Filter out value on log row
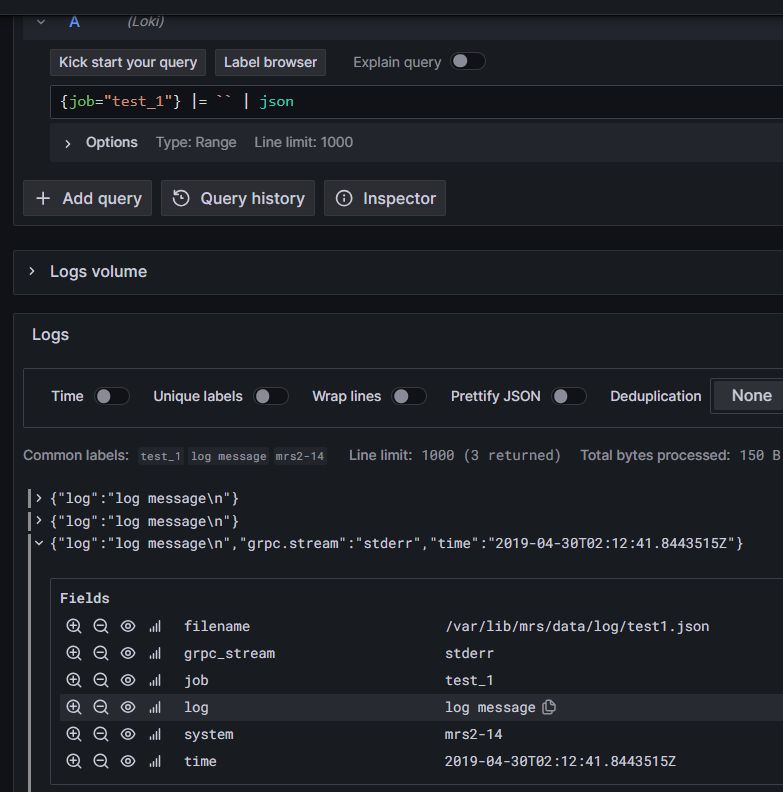This screenshot has height=792, width=783. click(x=101, y=707)
